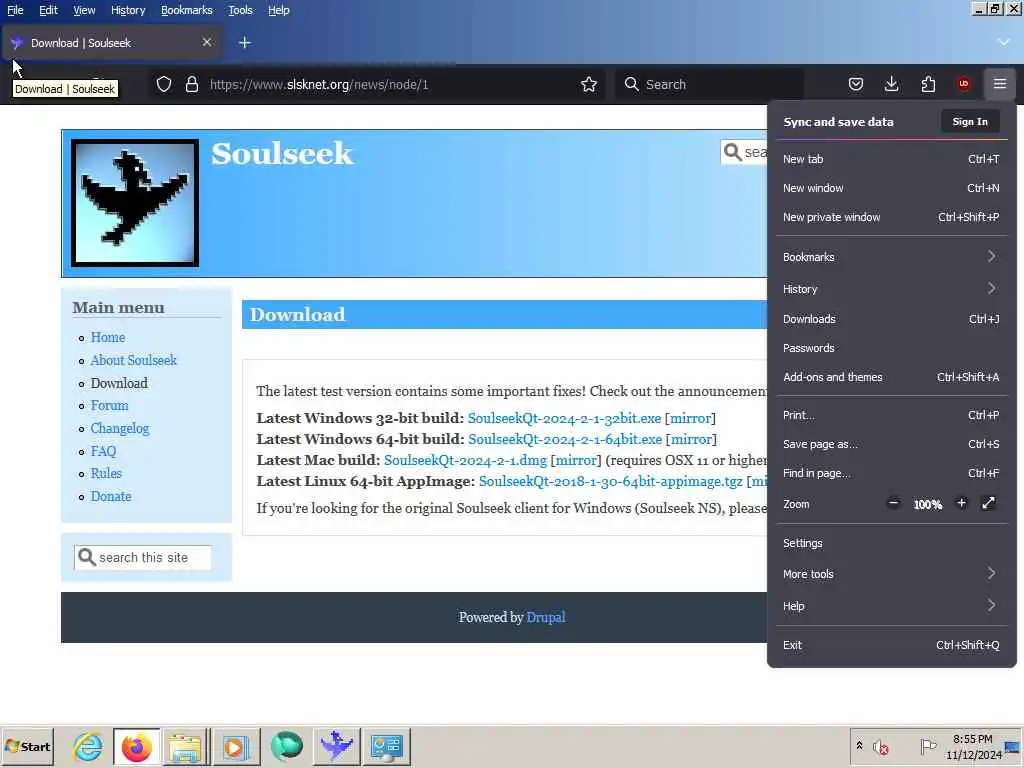Click the padlock site security icon
The width and height of the screenshot is (1024, 768).
coord(191,84)
